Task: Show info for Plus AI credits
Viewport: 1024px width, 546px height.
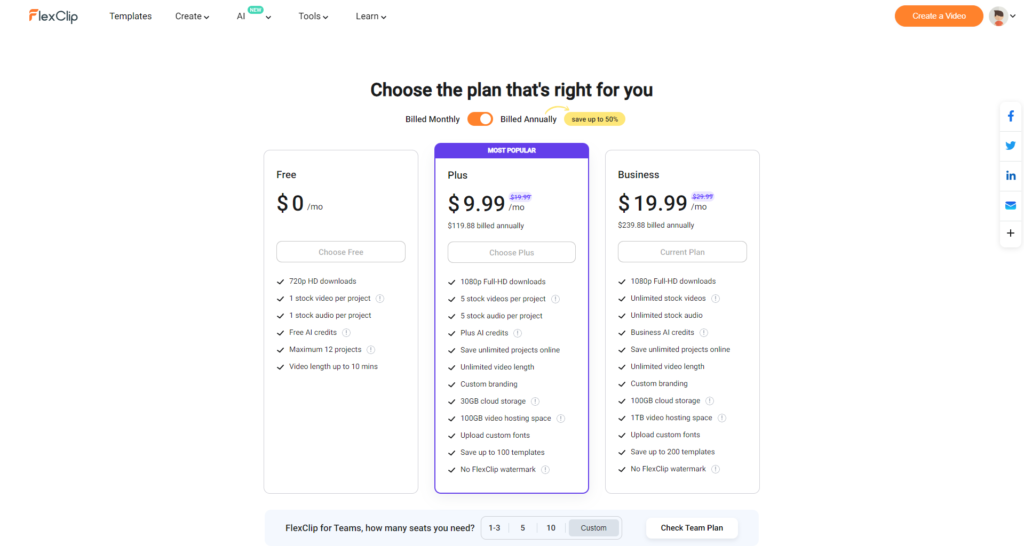Action: click(x=517, y=333)
